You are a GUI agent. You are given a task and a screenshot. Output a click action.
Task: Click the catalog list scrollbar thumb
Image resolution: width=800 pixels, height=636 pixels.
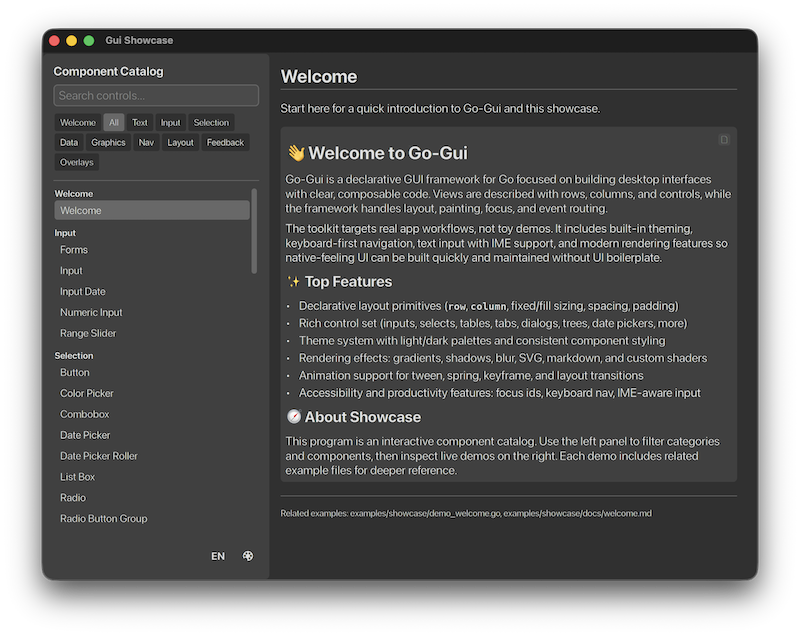254,231
